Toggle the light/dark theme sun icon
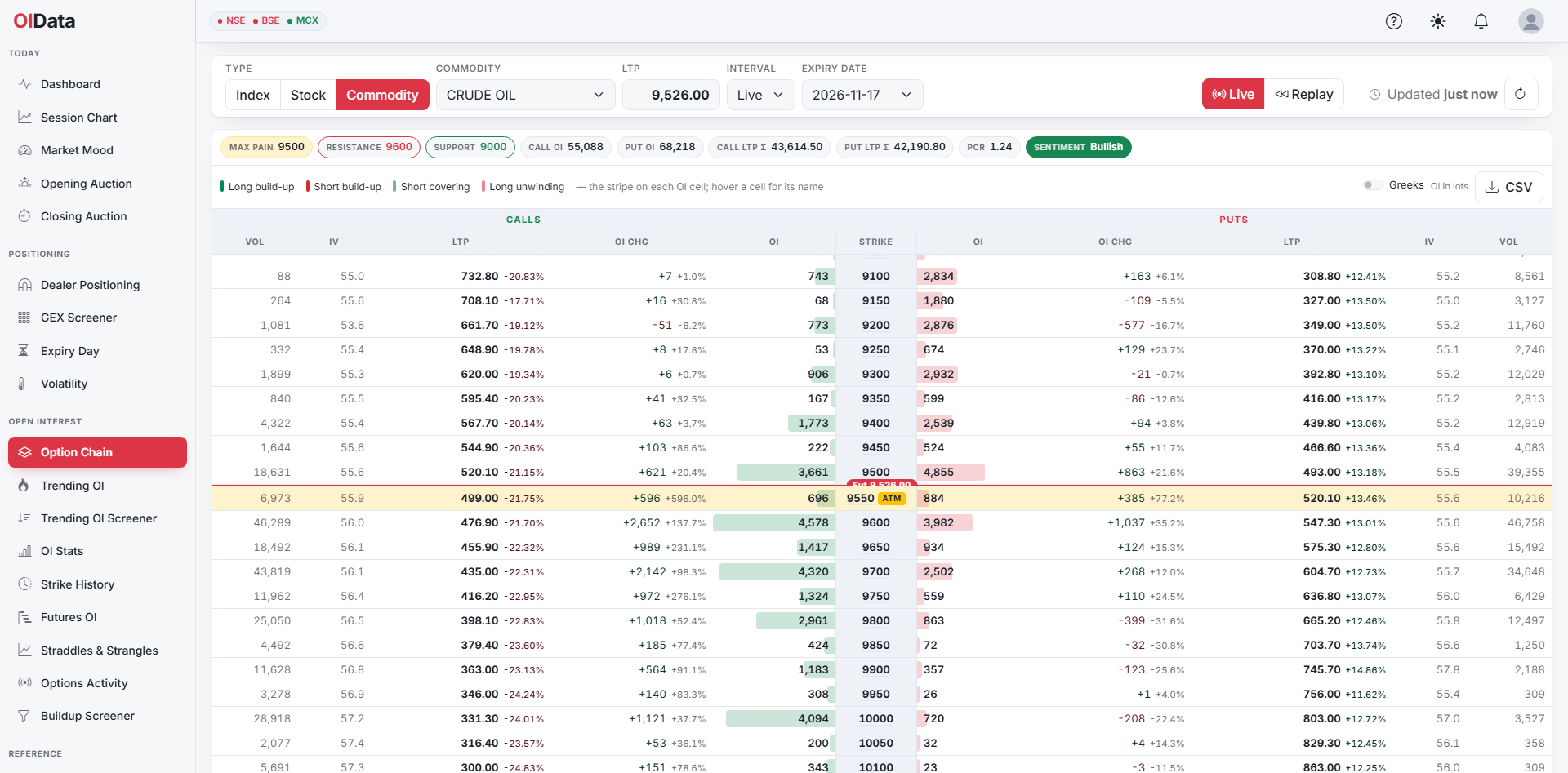1568x773 pixels. pos(1438,21)
